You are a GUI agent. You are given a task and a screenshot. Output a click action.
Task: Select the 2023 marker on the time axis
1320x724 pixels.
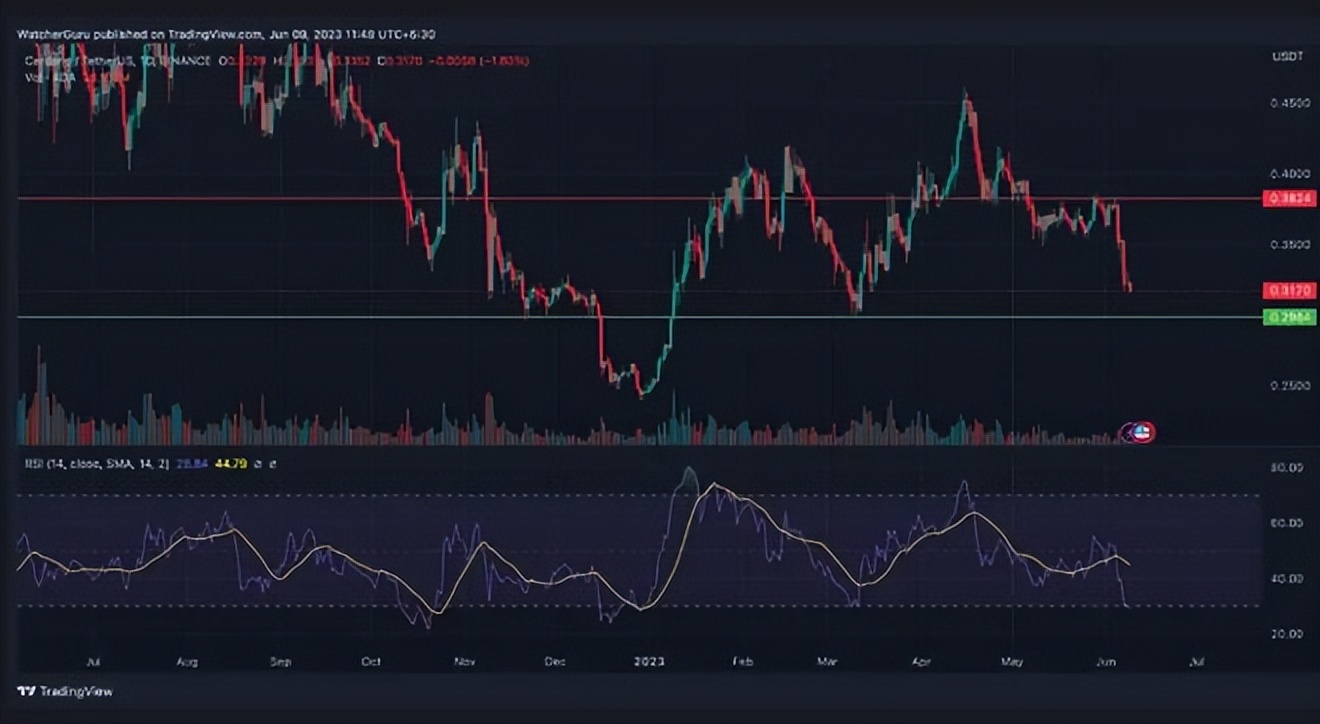click(x=648, y=661)
